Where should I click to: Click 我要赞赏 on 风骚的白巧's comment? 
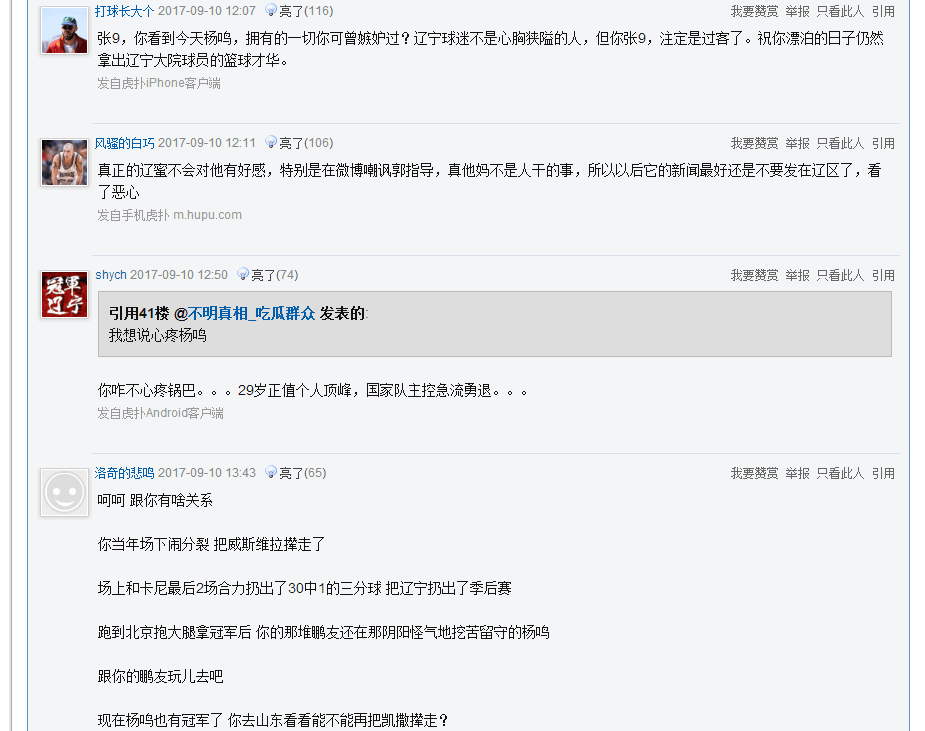click(755, 143)
